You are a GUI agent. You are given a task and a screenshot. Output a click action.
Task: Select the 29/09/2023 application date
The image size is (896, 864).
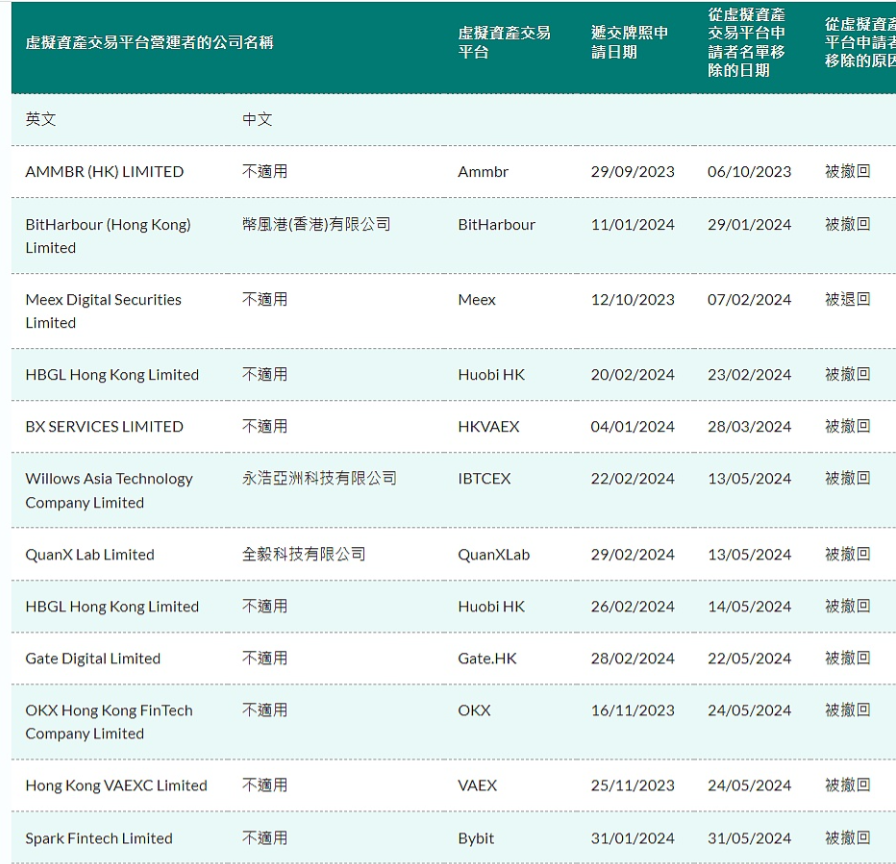632,172
